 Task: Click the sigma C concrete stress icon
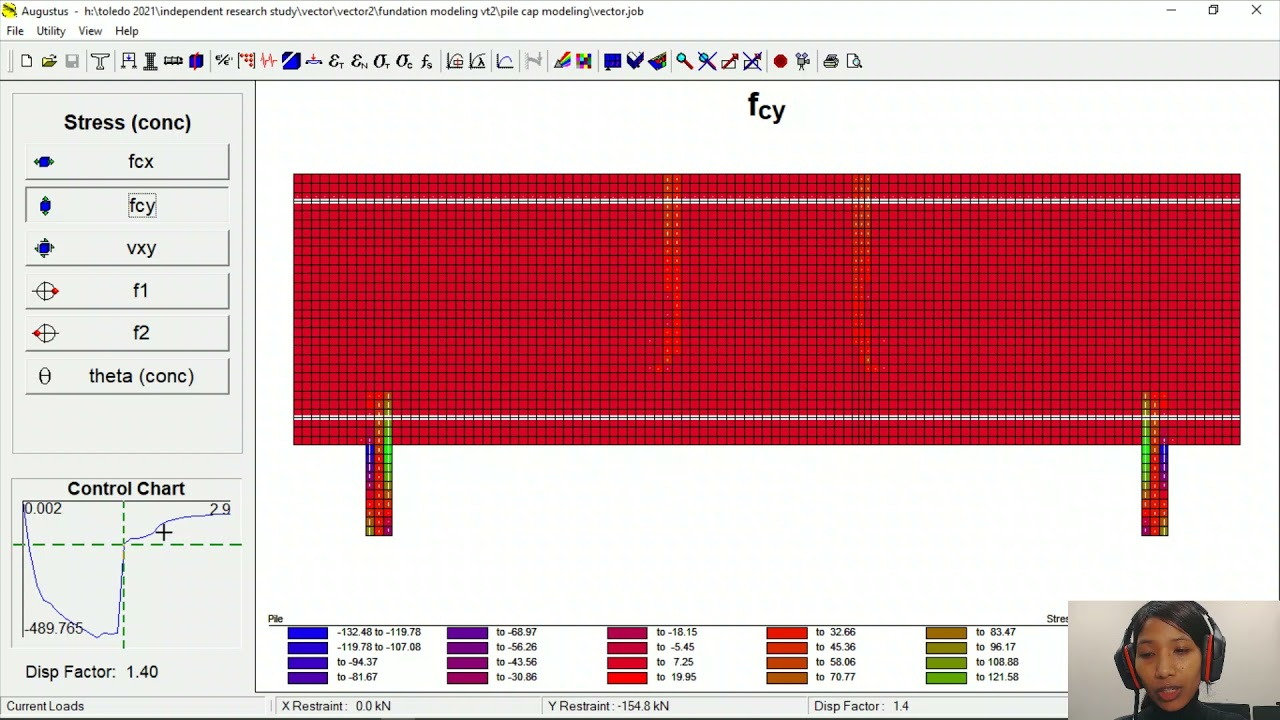(404, 61)
